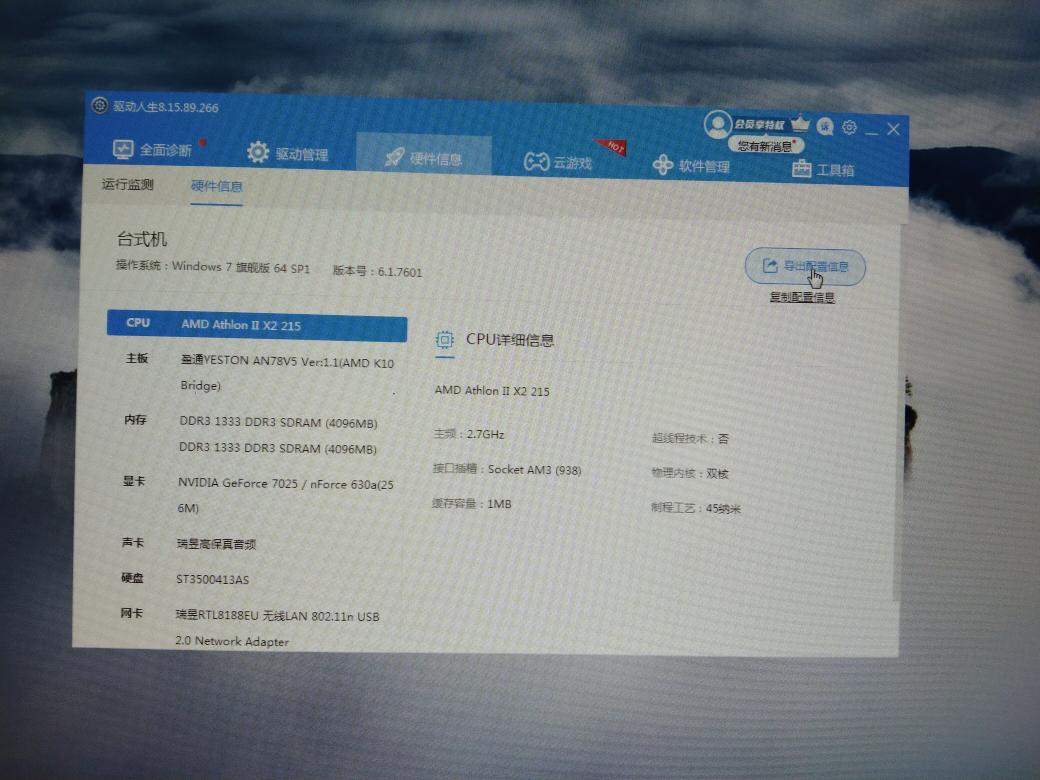
Task: Click the 接口插槽 Socket AM3 (938) text
Action: pos(507,470)
